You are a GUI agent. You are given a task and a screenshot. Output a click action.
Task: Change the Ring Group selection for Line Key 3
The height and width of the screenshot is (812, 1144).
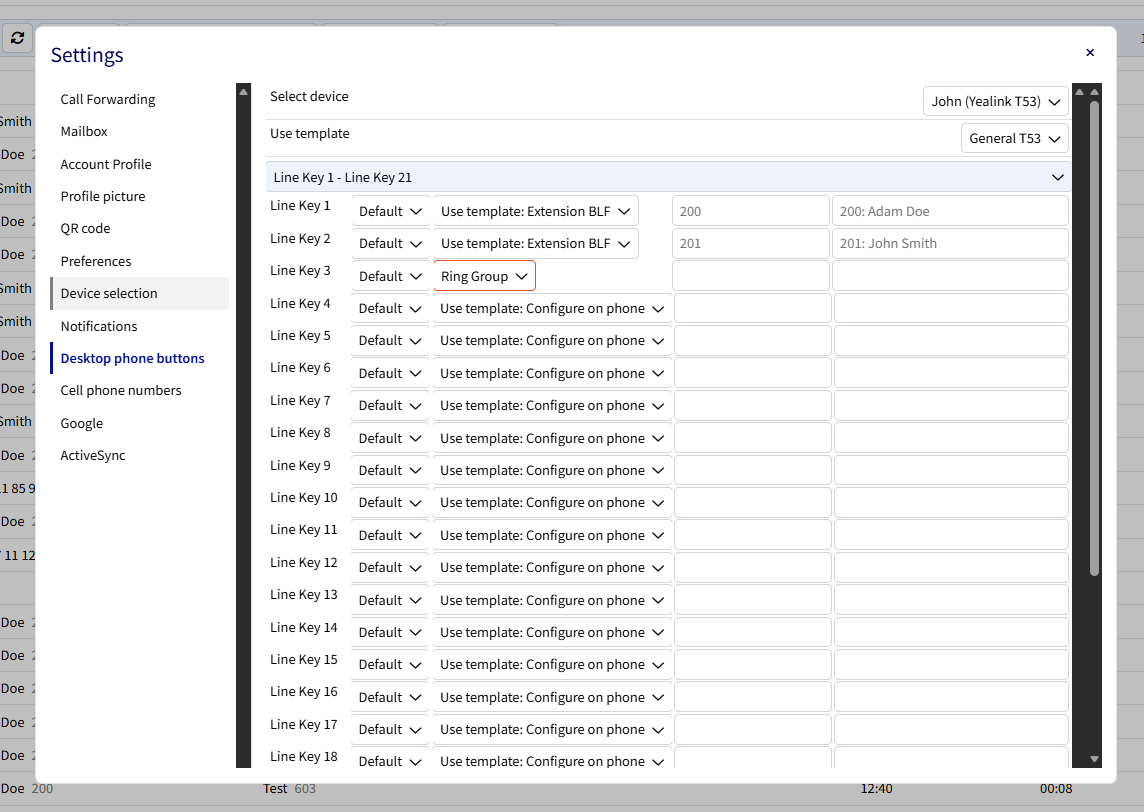pos(484,275)
